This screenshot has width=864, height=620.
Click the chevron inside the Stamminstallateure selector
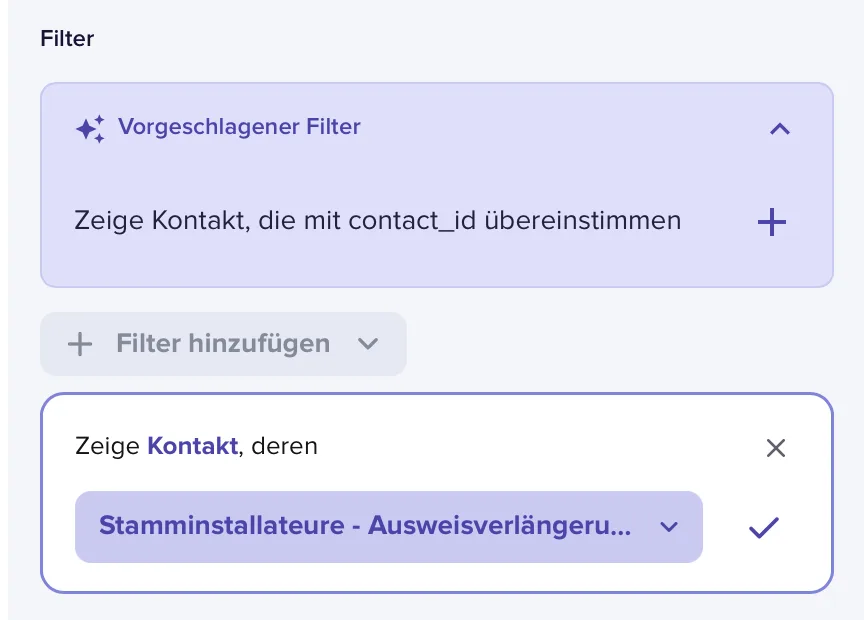669,527
